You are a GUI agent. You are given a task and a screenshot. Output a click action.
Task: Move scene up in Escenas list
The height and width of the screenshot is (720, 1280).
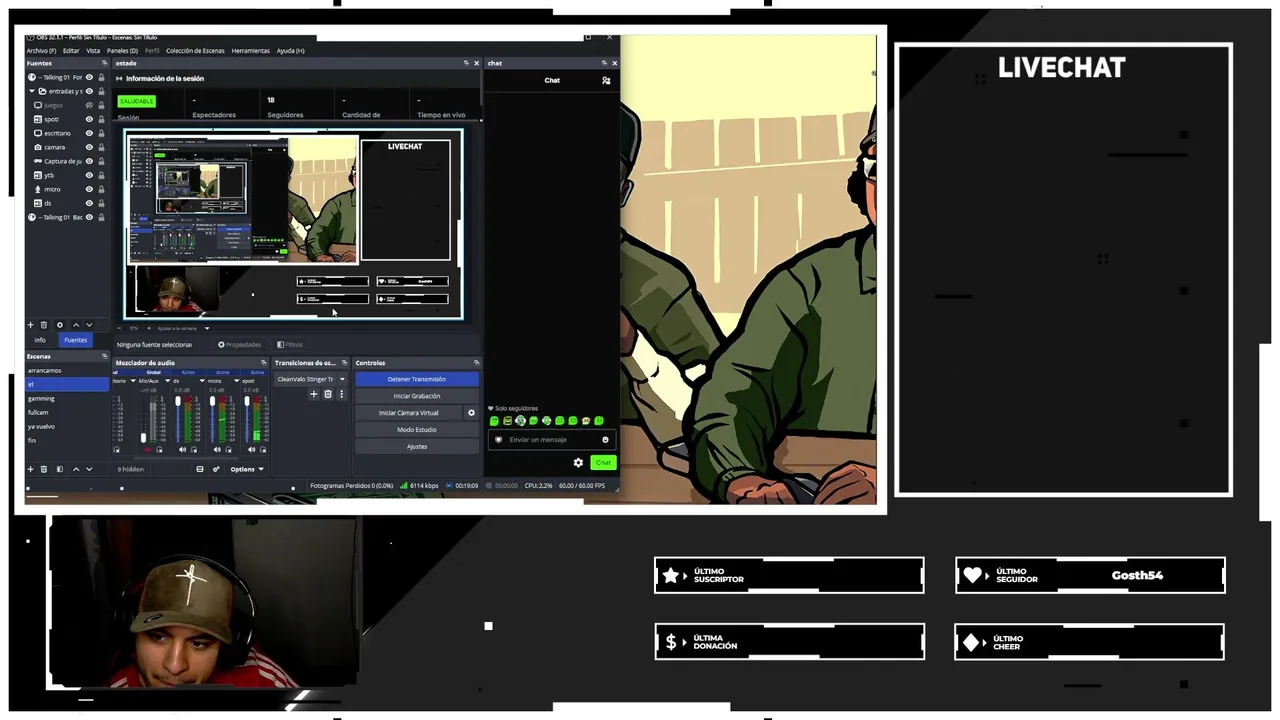tap(75, 469)
